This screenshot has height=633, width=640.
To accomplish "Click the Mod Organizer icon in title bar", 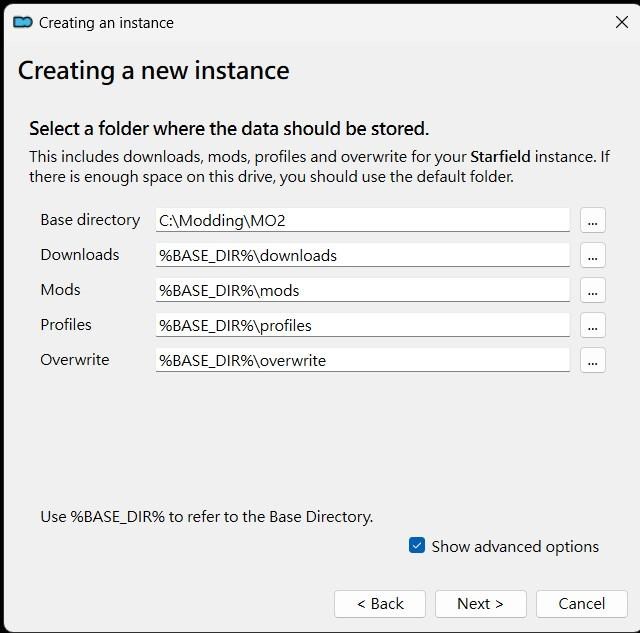I will point(22,22).
